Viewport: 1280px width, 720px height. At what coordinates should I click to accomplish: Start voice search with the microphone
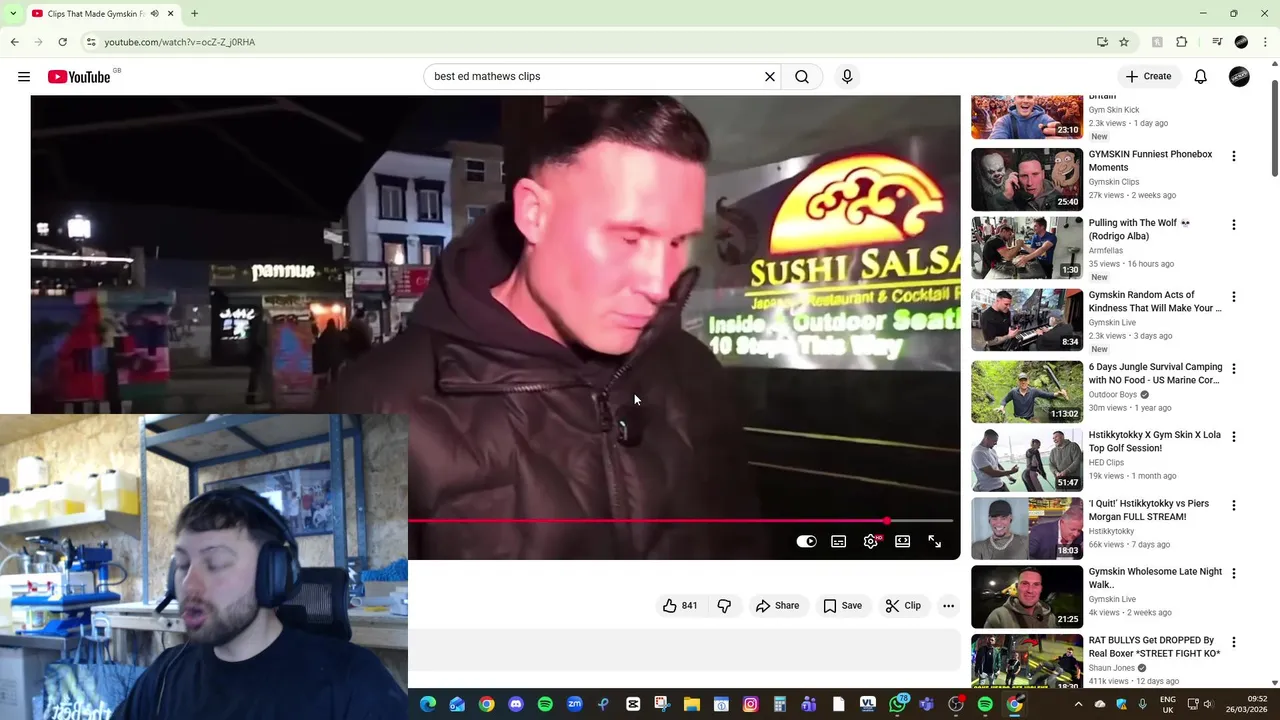(847, 77)
